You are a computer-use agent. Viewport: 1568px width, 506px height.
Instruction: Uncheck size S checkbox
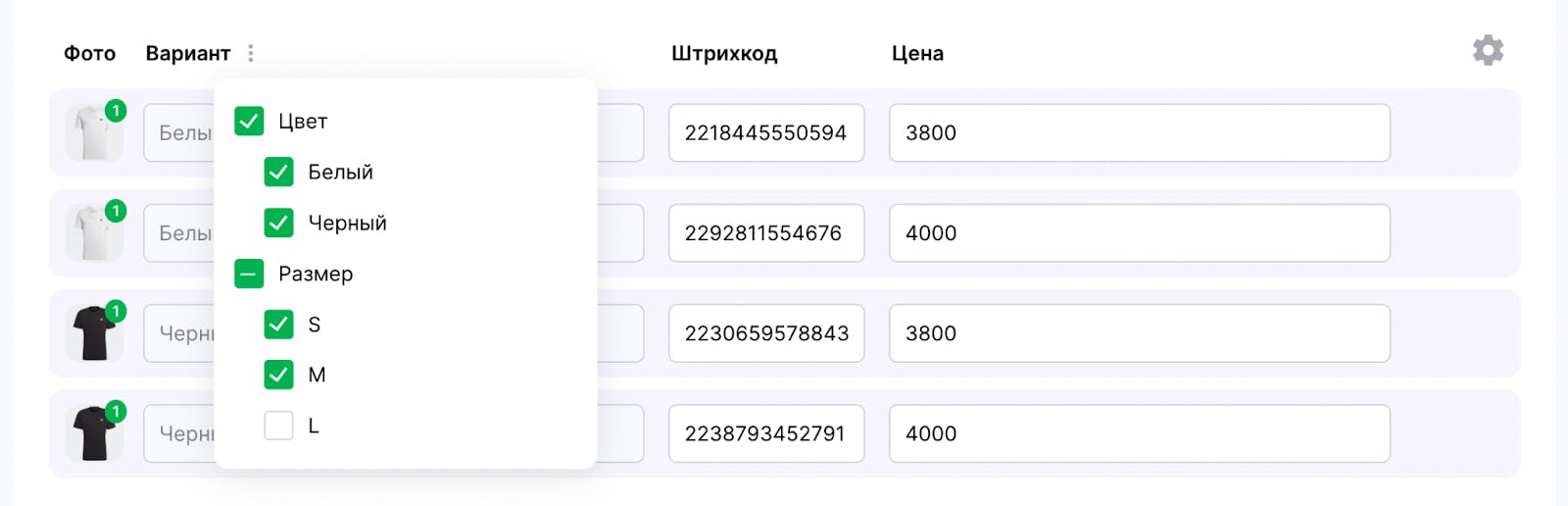coord(279,325)
